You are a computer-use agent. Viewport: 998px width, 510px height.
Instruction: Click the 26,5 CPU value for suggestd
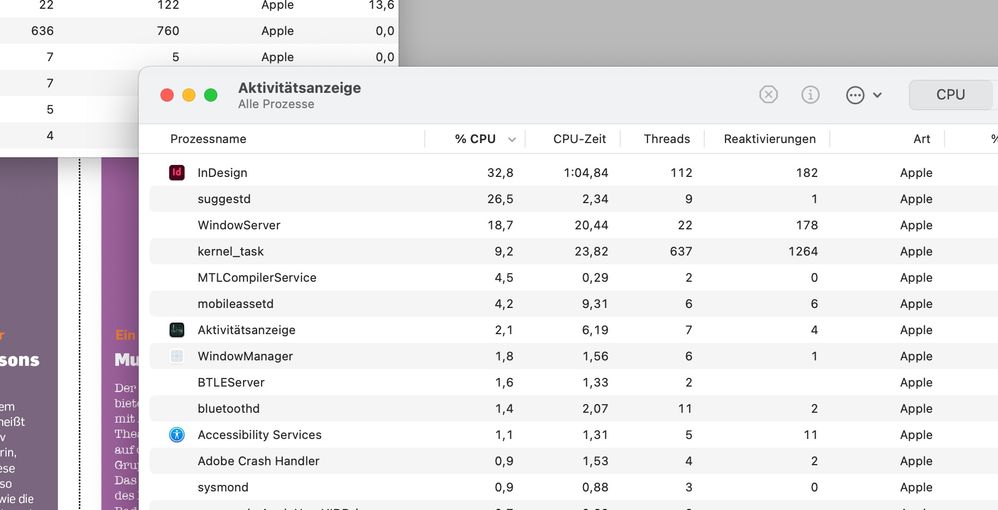point(500,199)
